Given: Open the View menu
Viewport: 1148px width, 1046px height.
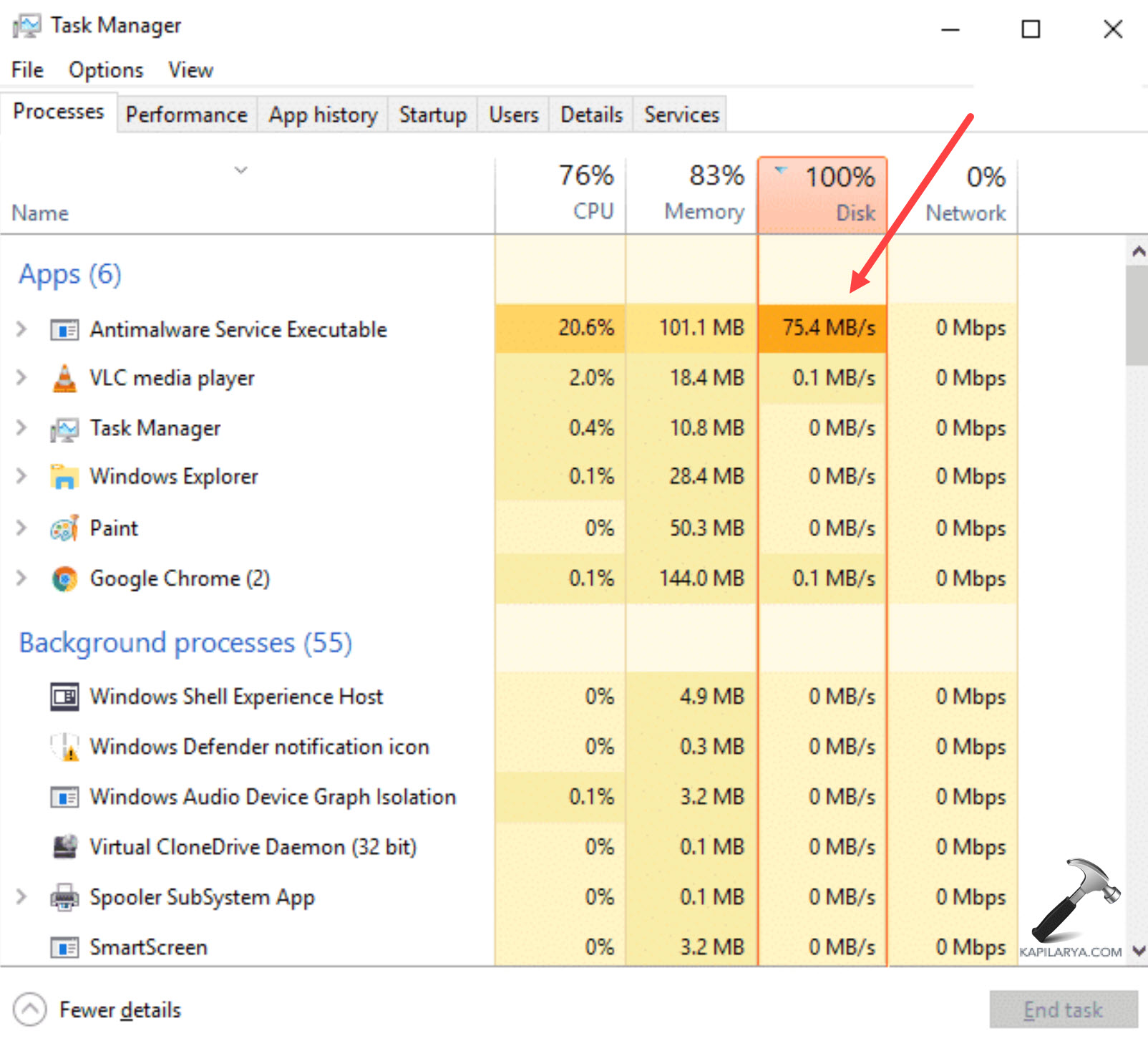Looking at the screenshot, I should [190, 70].
